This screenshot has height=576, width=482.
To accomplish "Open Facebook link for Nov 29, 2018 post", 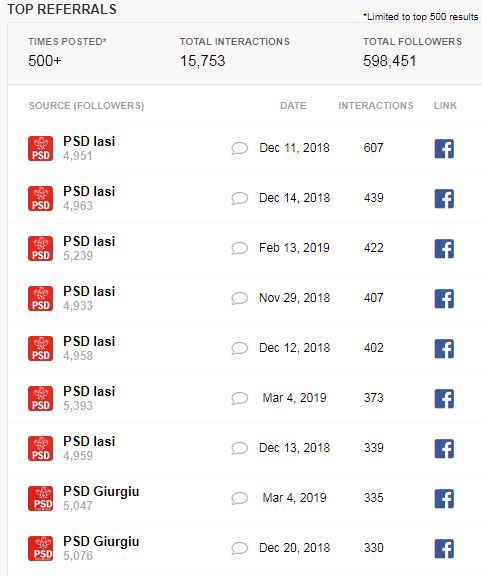I will [x=444, y=298].
